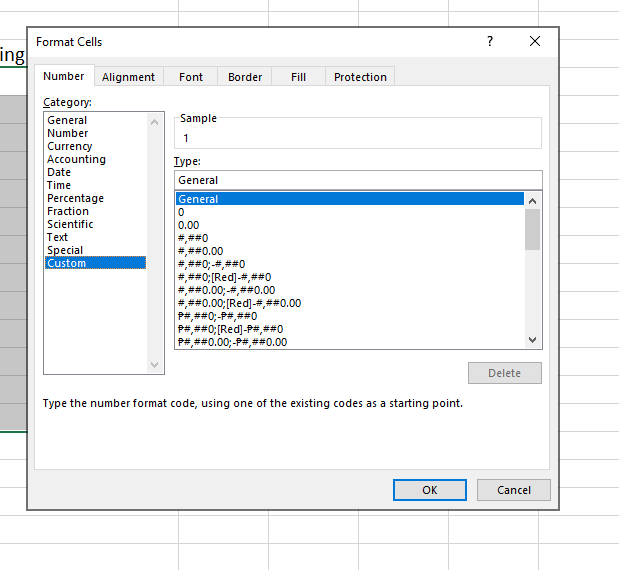Go to the Protection tab
The width and height of the screenshot is (619, 570).
point(360,77)
